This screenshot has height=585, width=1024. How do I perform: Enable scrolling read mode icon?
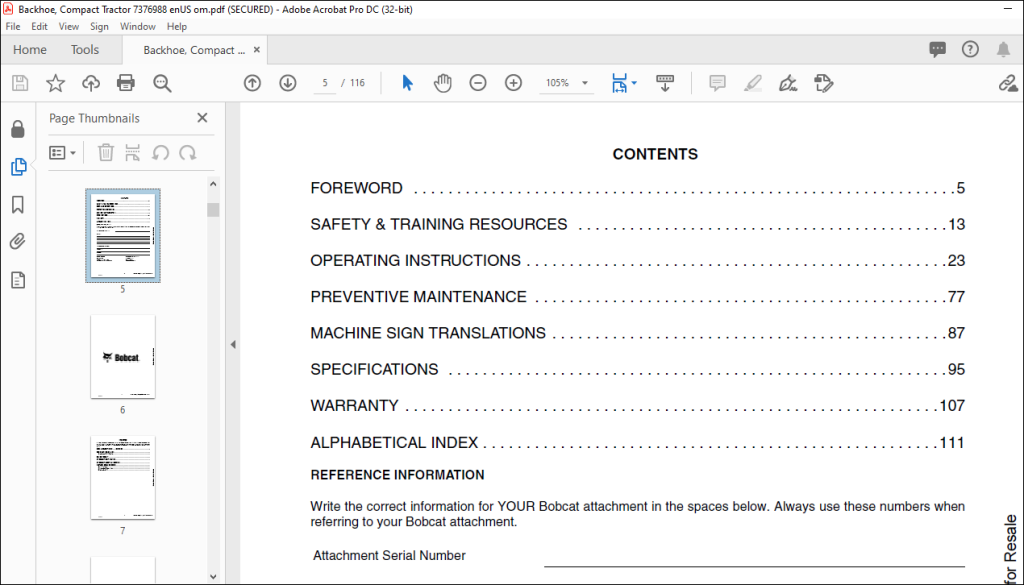point(665,83)
